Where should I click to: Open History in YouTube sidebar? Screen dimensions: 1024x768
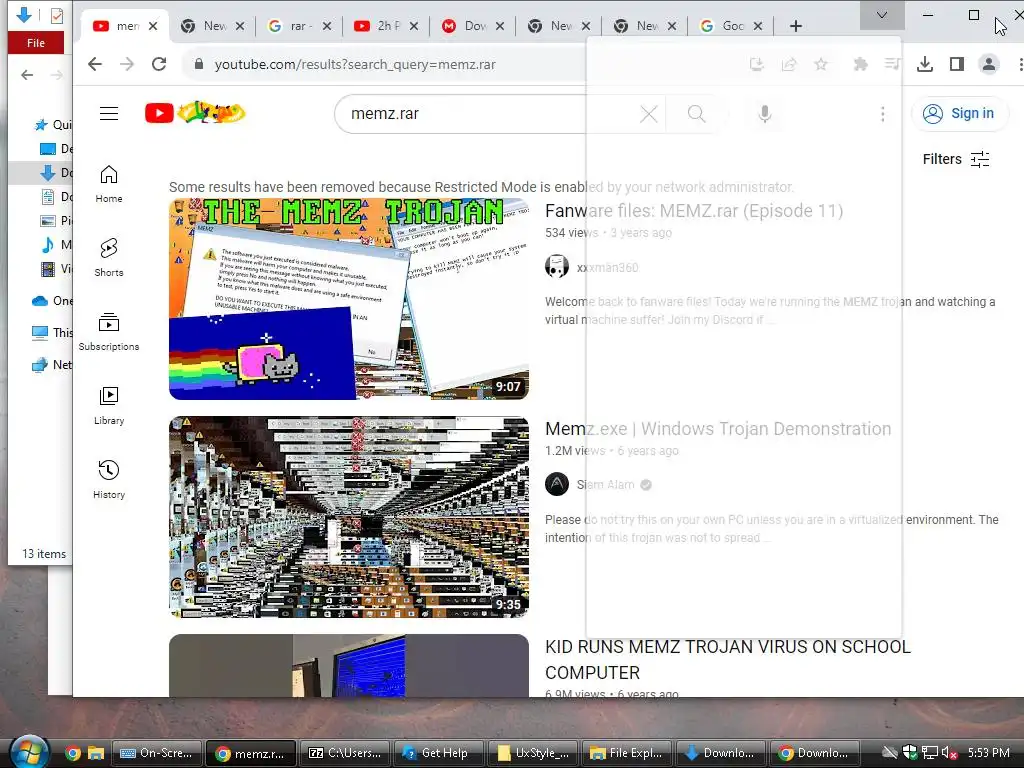[109, 479]
